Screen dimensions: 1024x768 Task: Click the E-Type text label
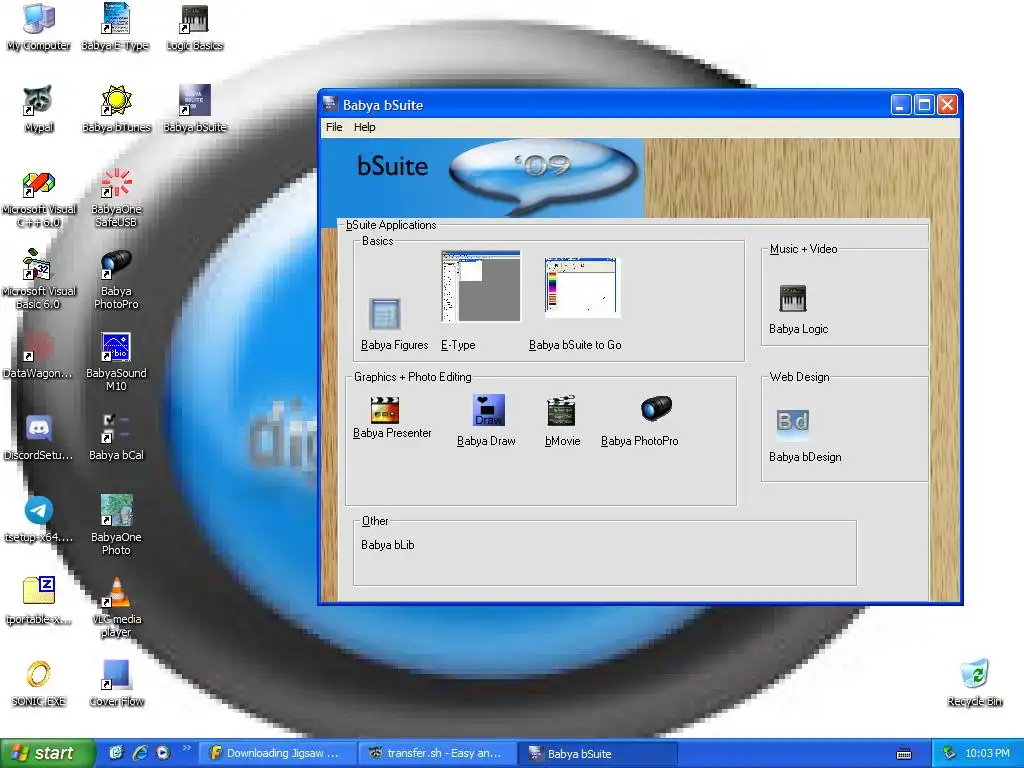[458, 345]
